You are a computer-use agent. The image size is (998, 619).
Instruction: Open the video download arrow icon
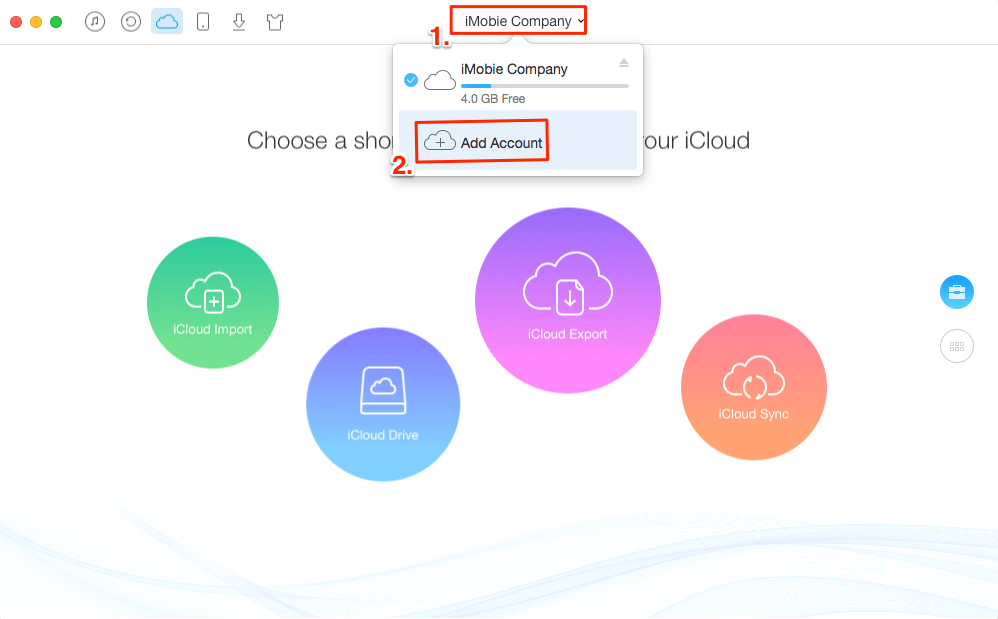(239, 22)
